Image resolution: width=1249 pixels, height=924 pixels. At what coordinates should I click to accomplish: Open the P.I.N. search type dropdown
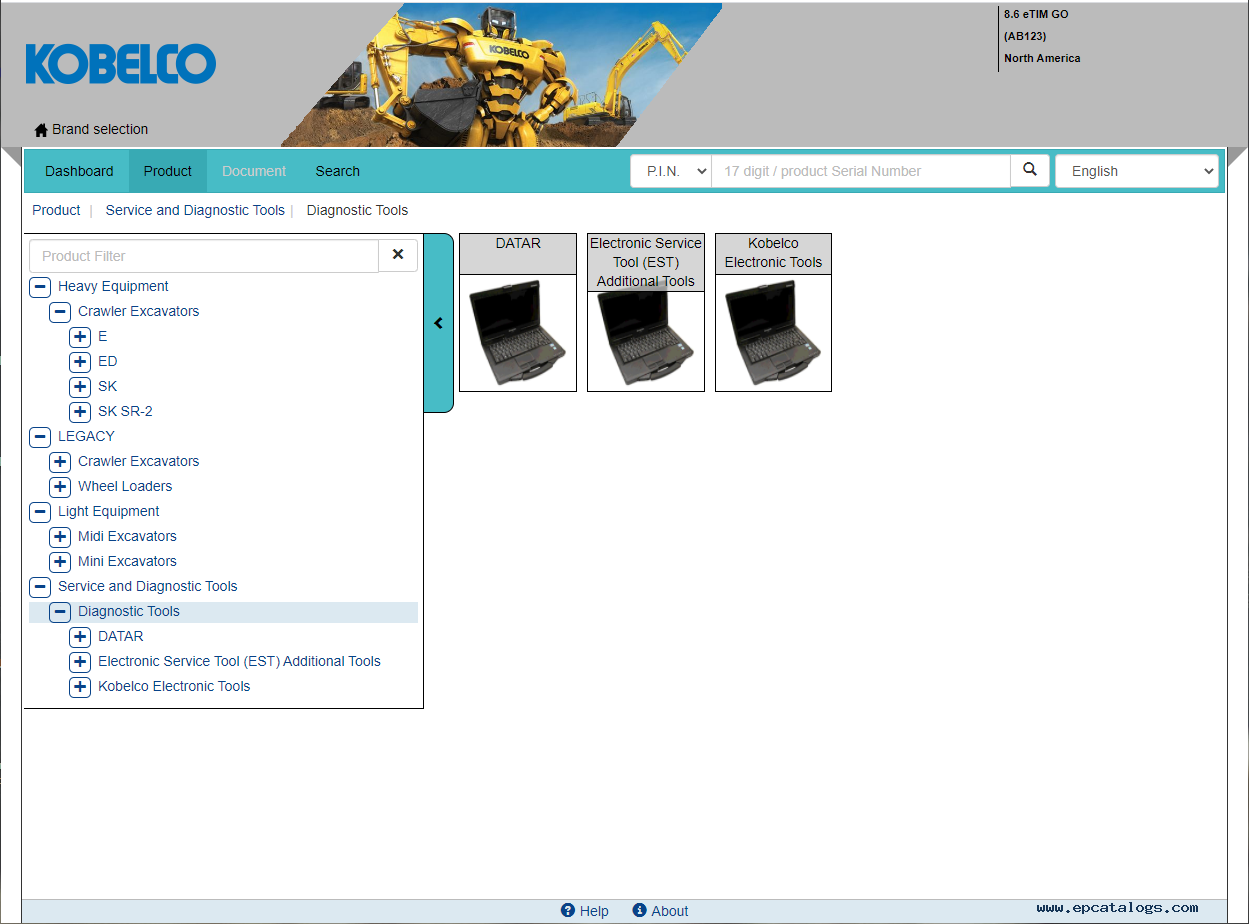670,171
